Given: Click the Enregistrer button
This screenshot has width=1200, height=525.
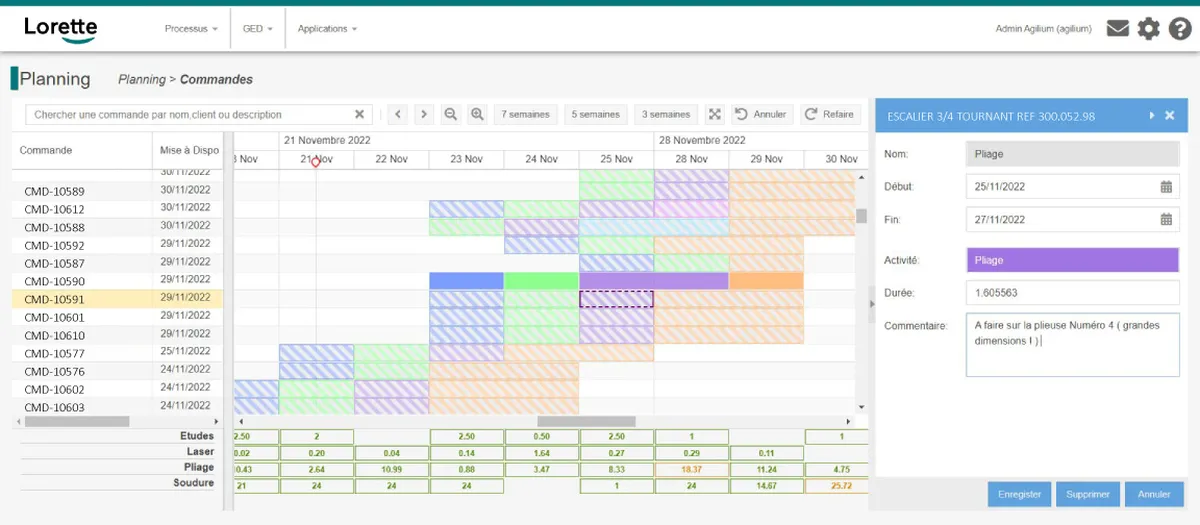Looking at the screenshot, I should pyautogui.click(x=1020, y=494).
